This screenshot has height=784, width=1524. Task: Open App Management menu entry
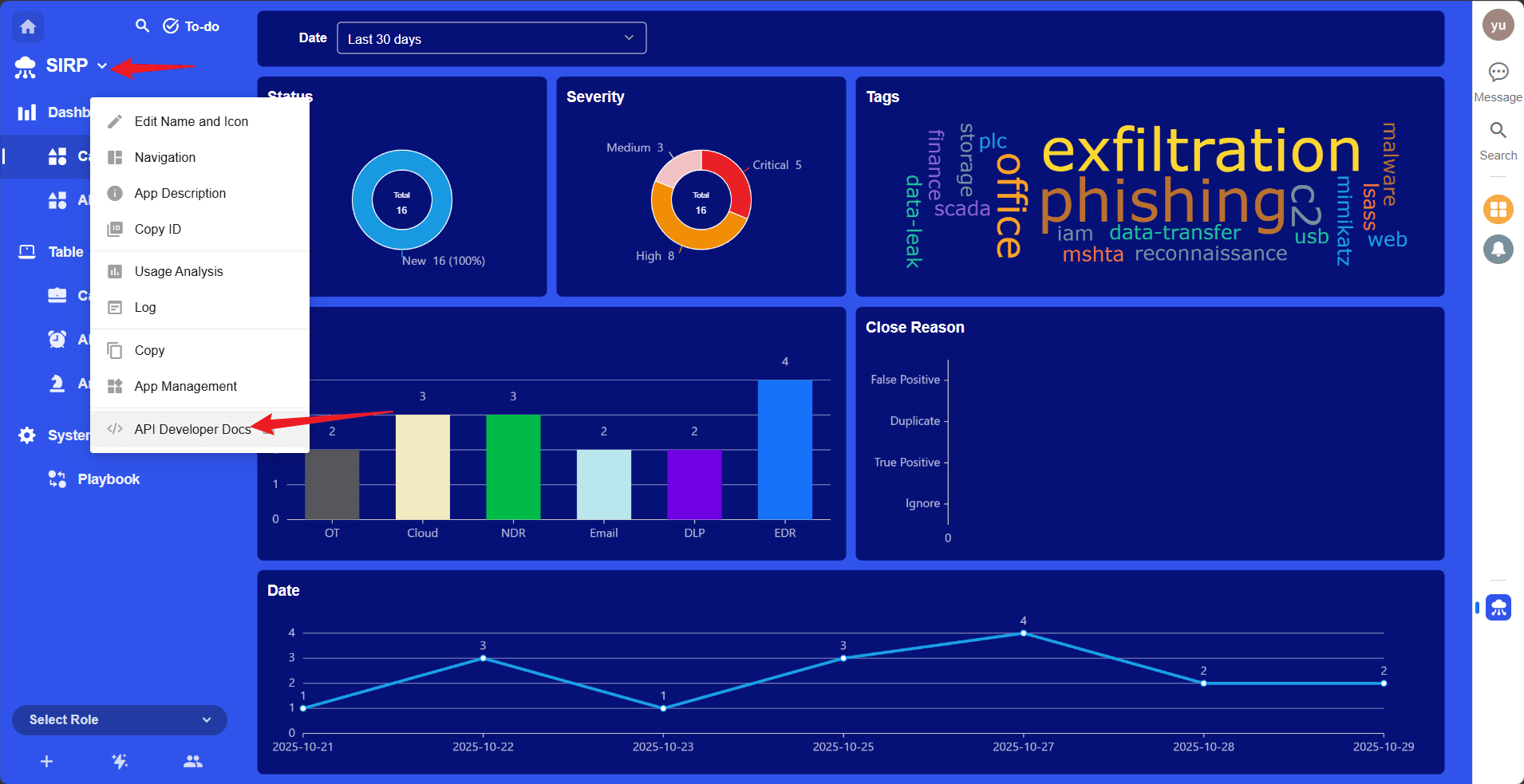[x=185, y=386]
